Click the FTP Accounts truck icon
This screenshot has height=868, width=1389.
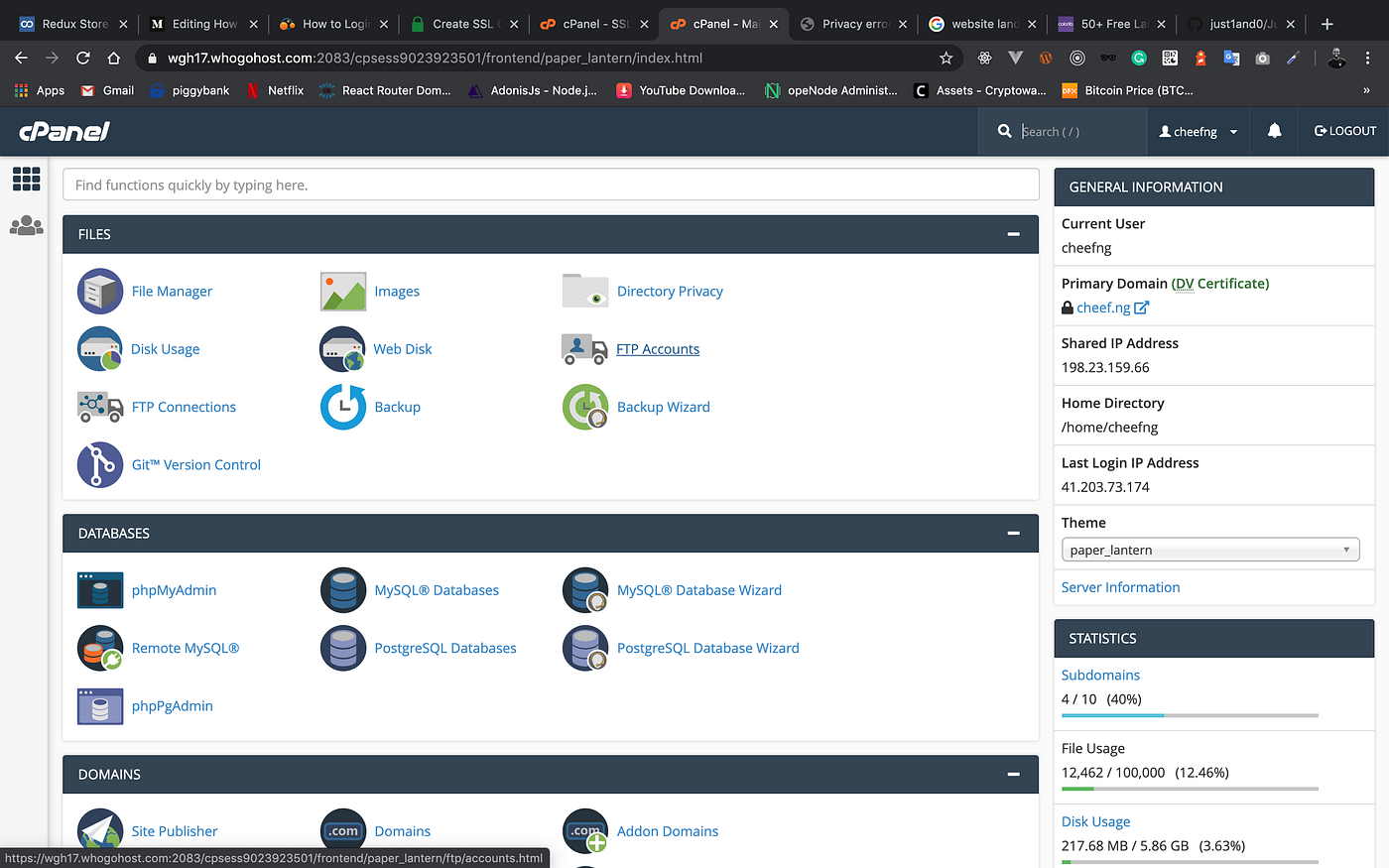tap(585, 349)
